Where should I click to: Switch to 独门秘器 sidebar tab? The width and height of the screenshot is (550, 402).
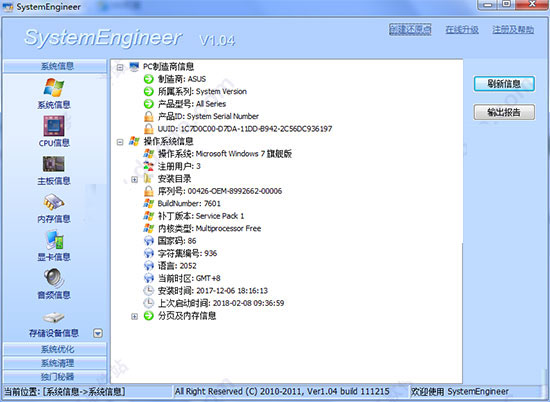pos(55,376)
